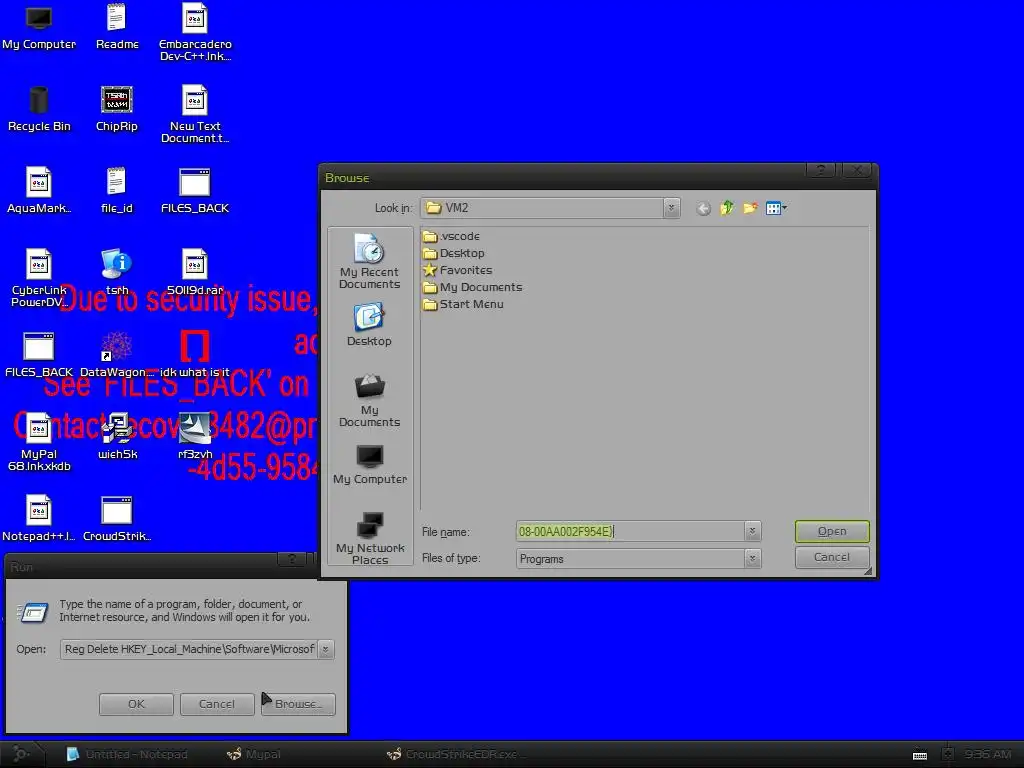Select the New Text Document desktop icon
Viewport: 1024px width, 768px height.
pyautogui.click(x=195, y=115)
